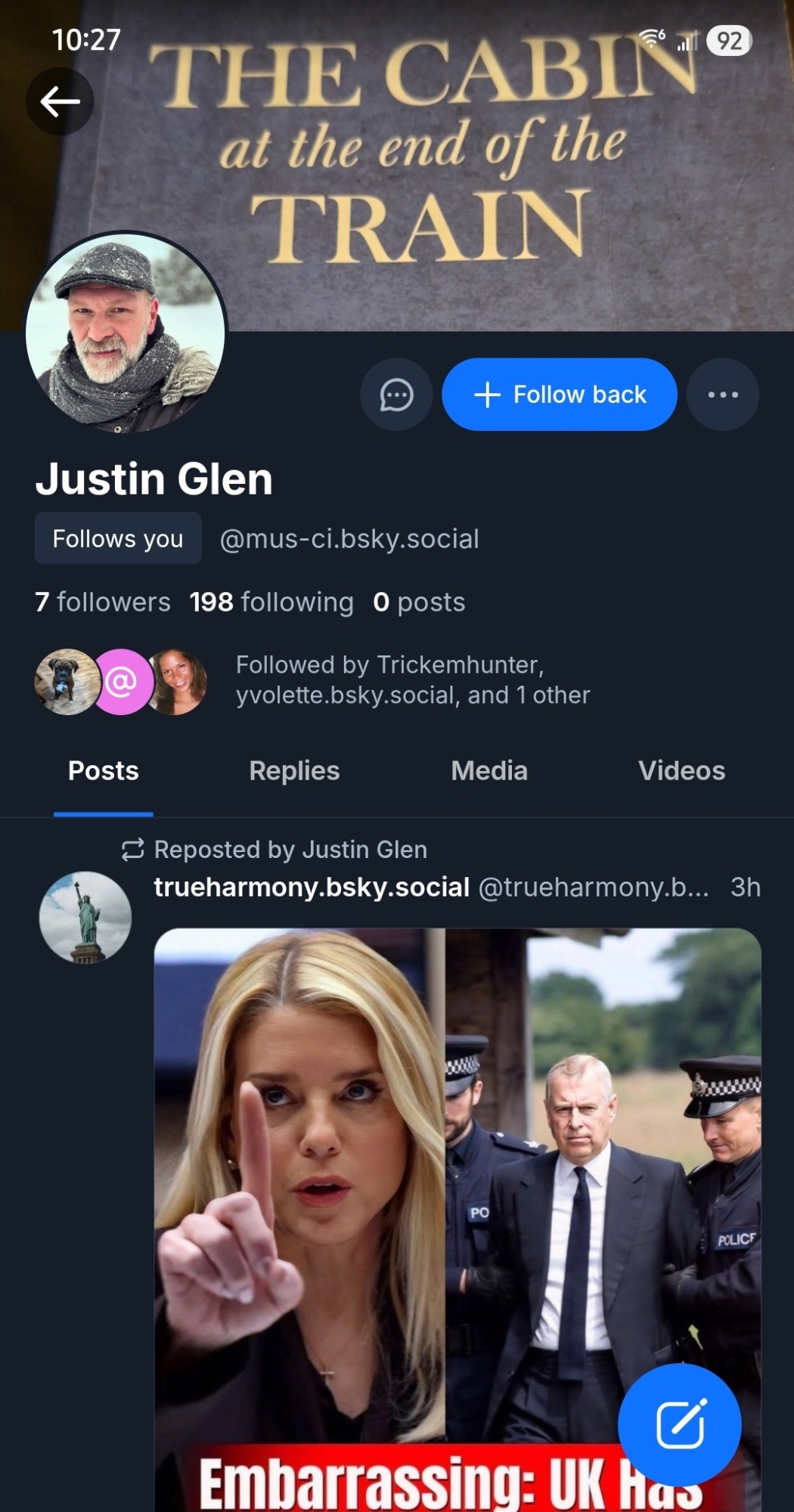Screen dimensions: 794x1512
Task: Open trueharmony.bsky.social author profile link
Action: [x=312, y=887]
